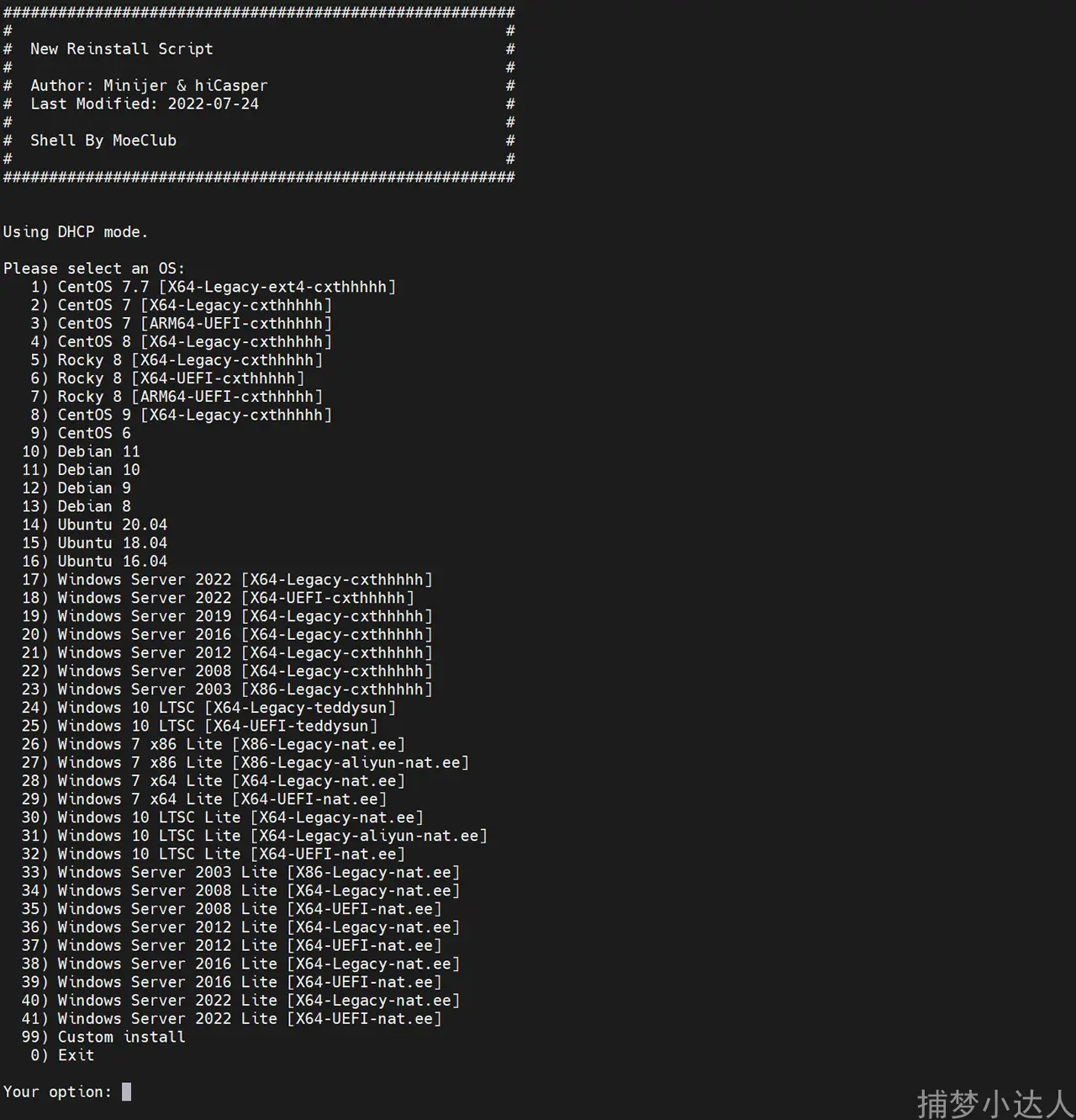Screen dimensions: 1076x1120
Task: Select the 'CentOS 7.7 [X64-Legacy-ext4-cxthhhhh]' option line
Action: coord(226,287)
